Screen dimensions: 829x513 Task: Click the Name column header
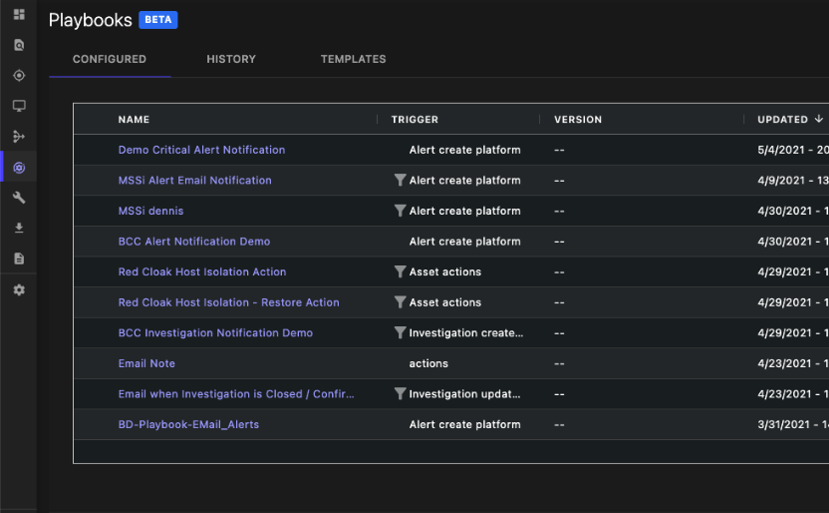[134, 119]
